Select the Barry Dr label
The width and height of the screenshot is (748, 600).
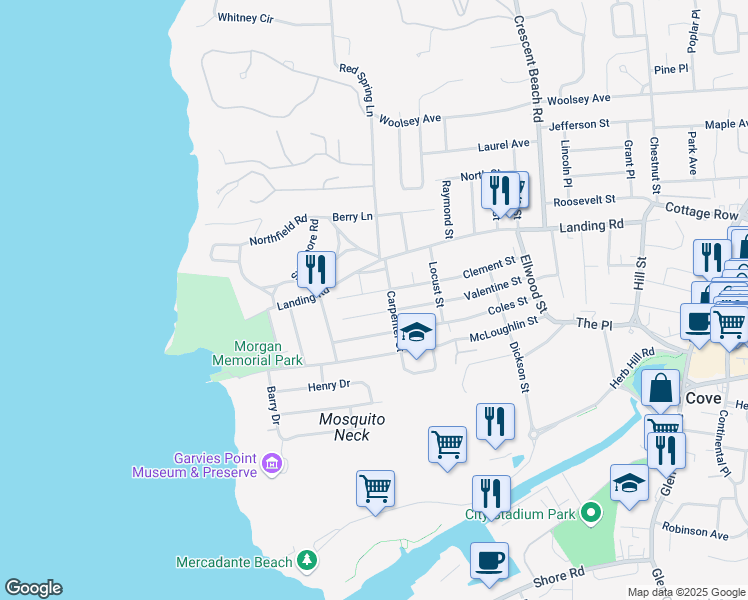click(273, 406)
